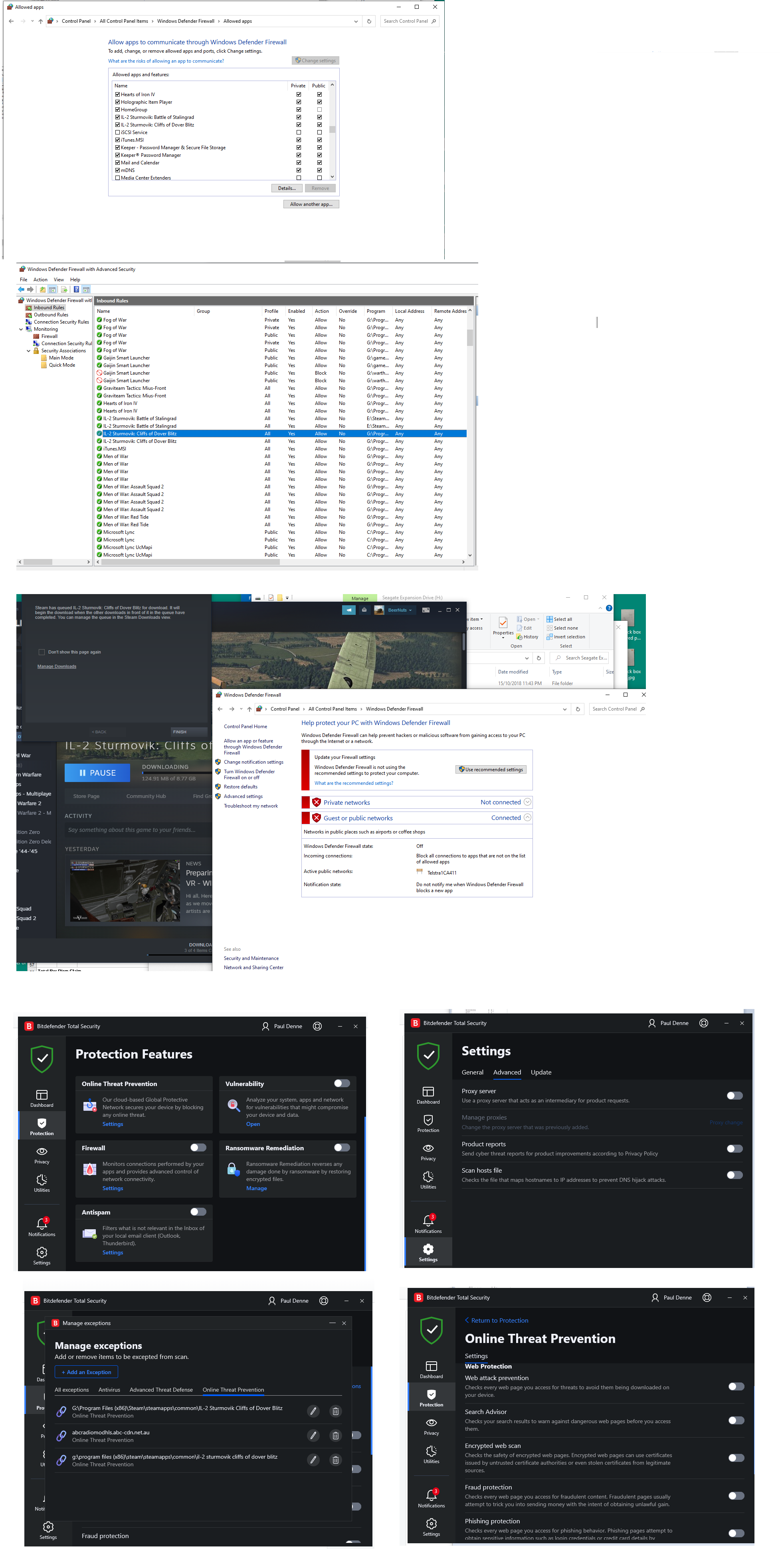Check Don't show this page again in Steam
The height and width of the screenshot is (1568, 780).
click(x=42, y=652)
